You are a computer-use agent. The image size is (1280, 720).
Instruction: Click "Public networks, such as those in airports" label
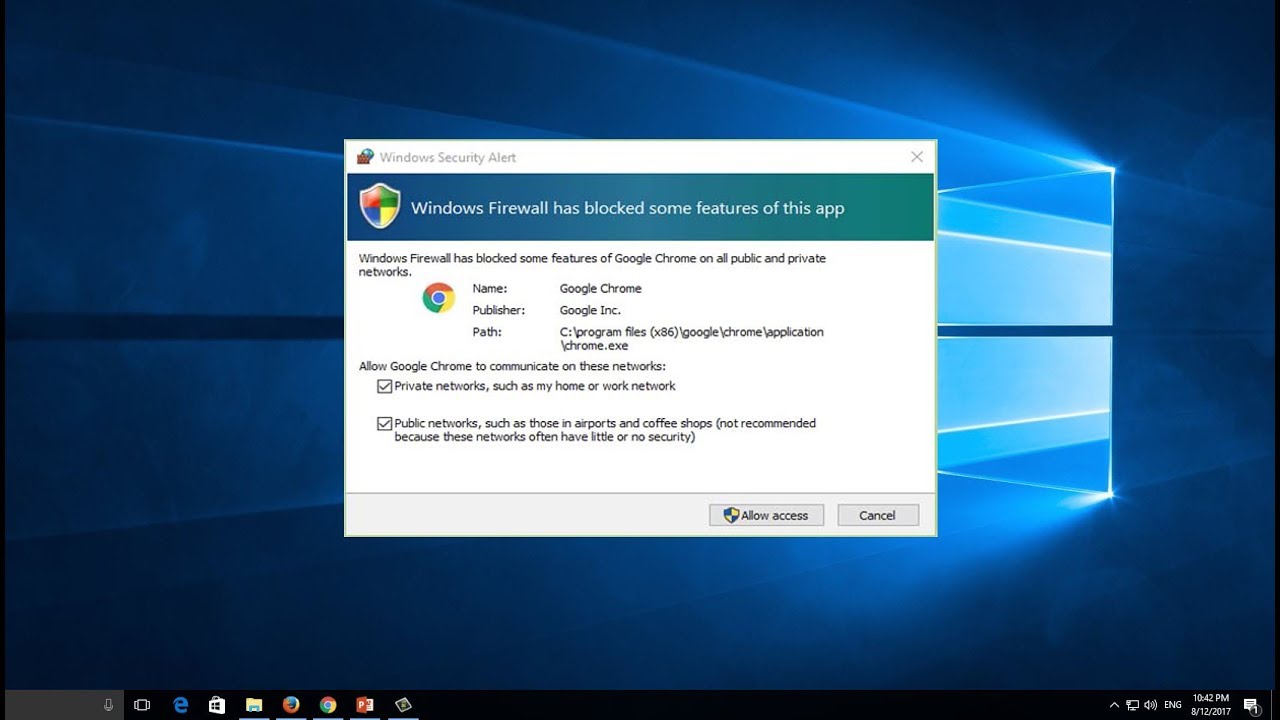pos(605,430)
